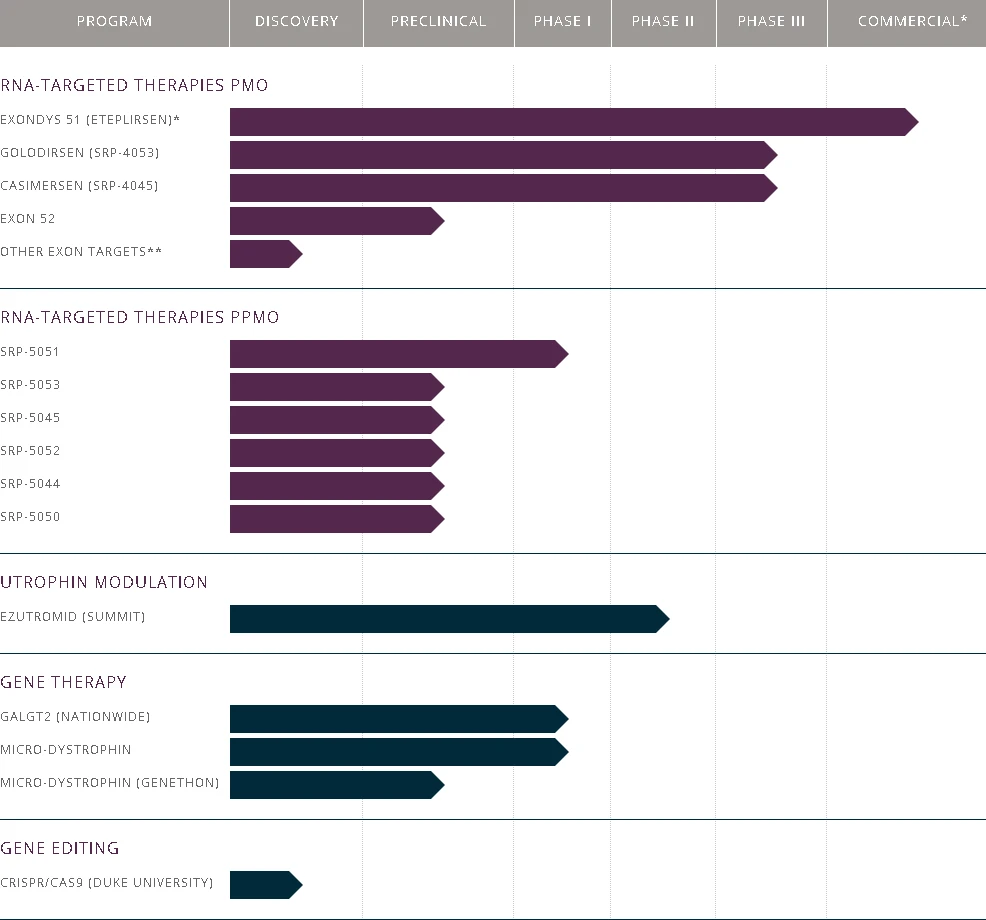This screenshot has width=986, height=920.
Task: Click the DISCOVERY column header
Action: click(297, 23)
